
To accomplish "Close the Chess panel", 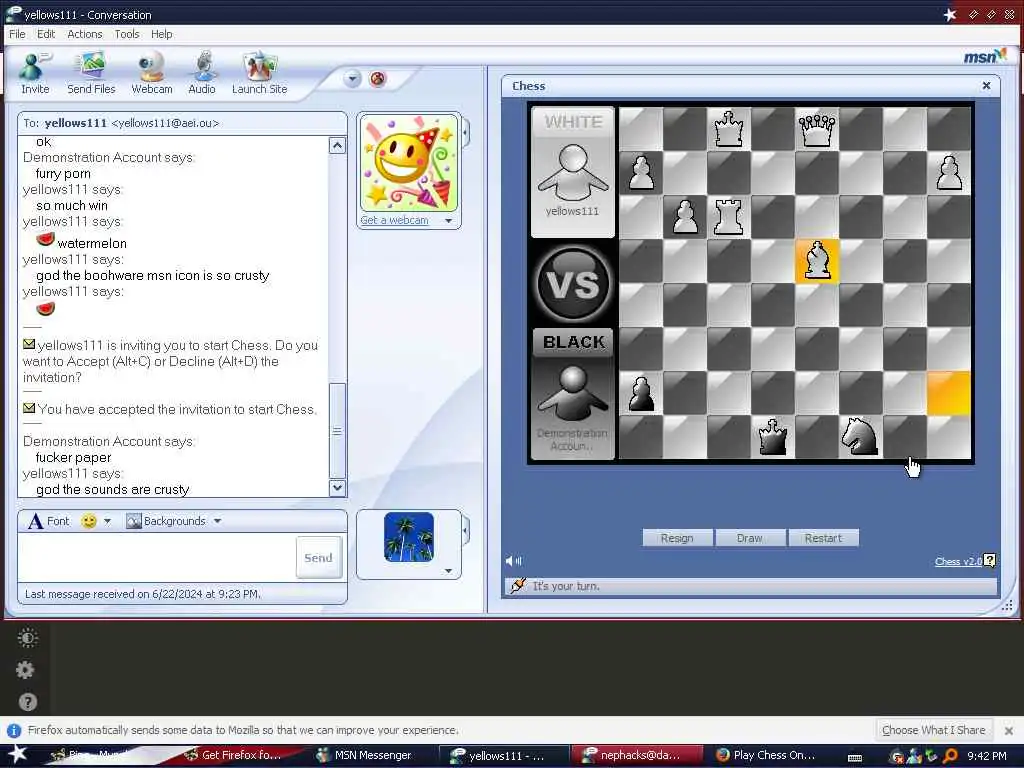I will point(986,86).
